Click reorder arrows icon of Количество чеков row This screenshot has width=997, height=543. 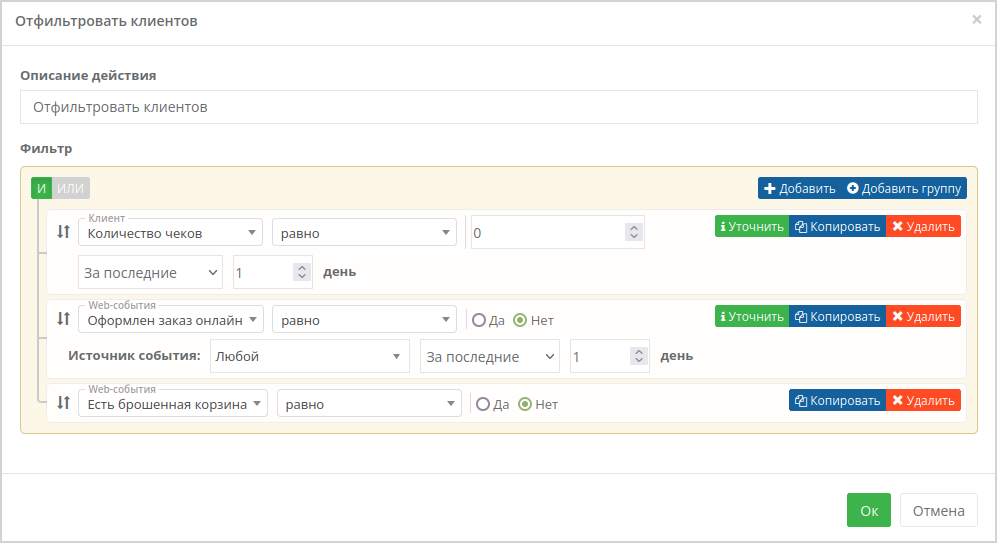[x=63, y=231]
